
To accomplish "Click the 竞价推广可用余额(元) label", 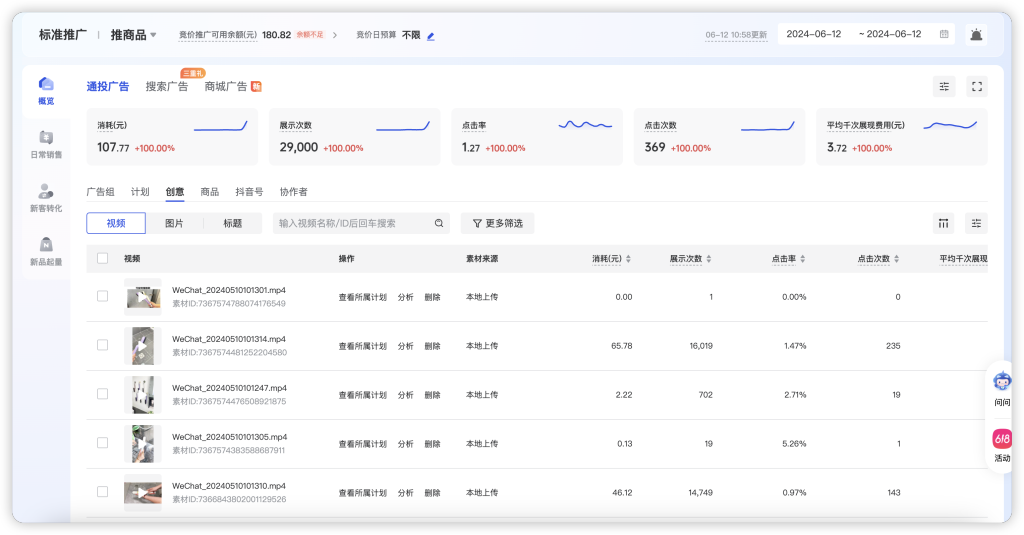I will pos(218,35).
